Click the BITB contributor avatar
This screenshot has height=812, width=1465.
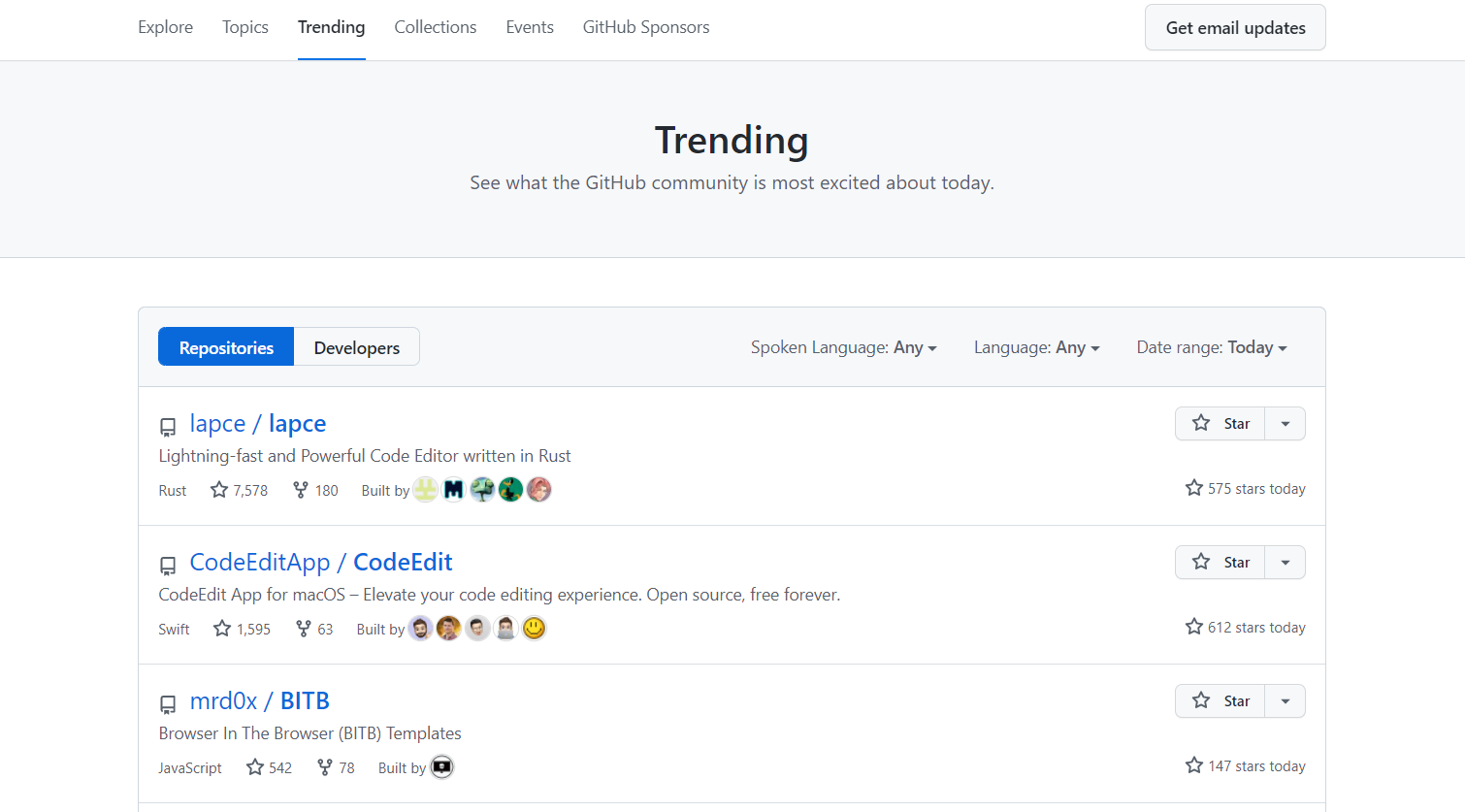pyautogui.click(x=441, y=766)
